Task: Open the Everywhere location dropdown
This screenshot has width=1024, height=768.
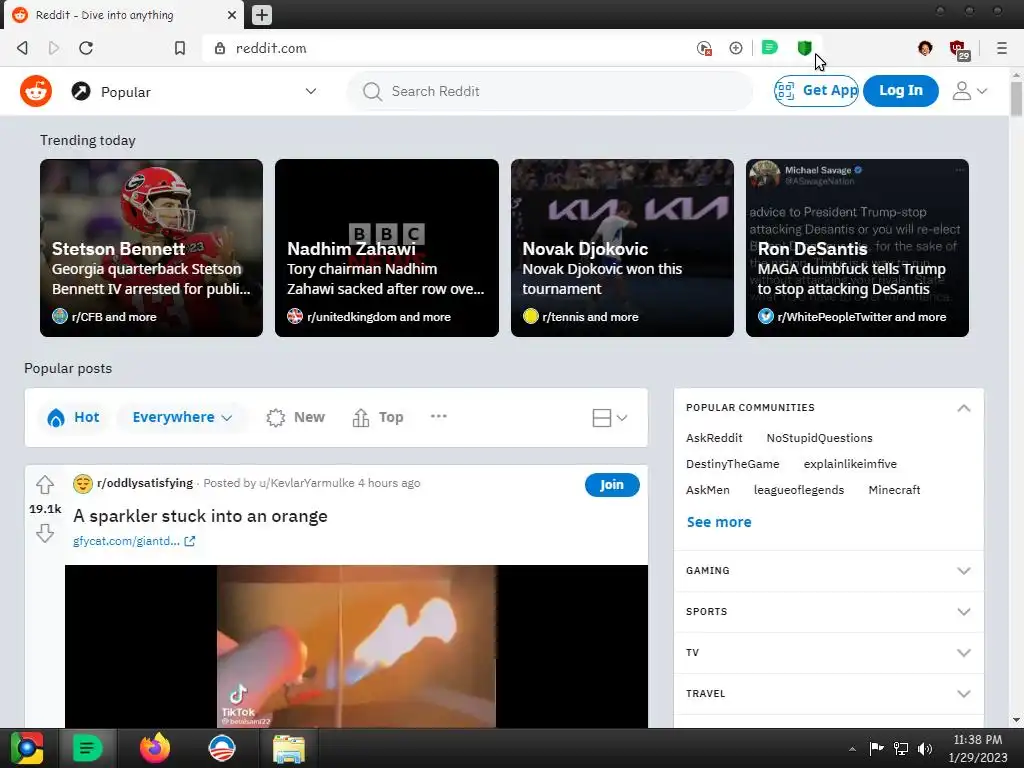Action: (x=182, y=417)
